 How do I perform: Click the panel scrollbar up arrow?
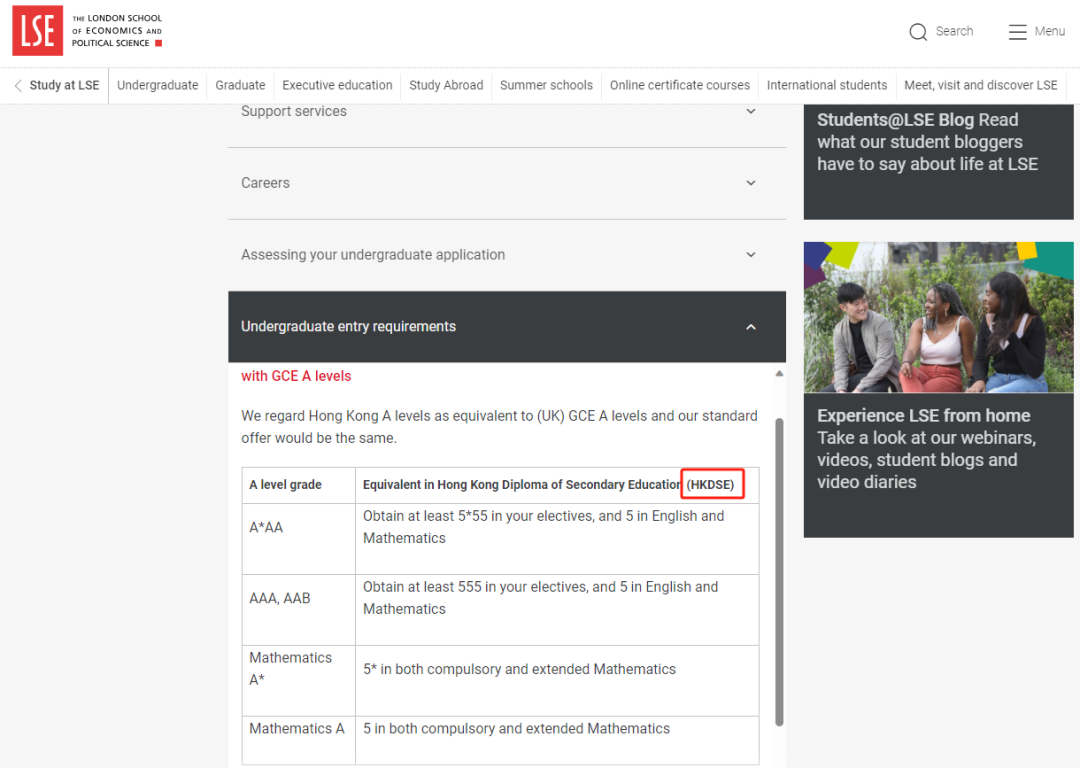[779, 373]
